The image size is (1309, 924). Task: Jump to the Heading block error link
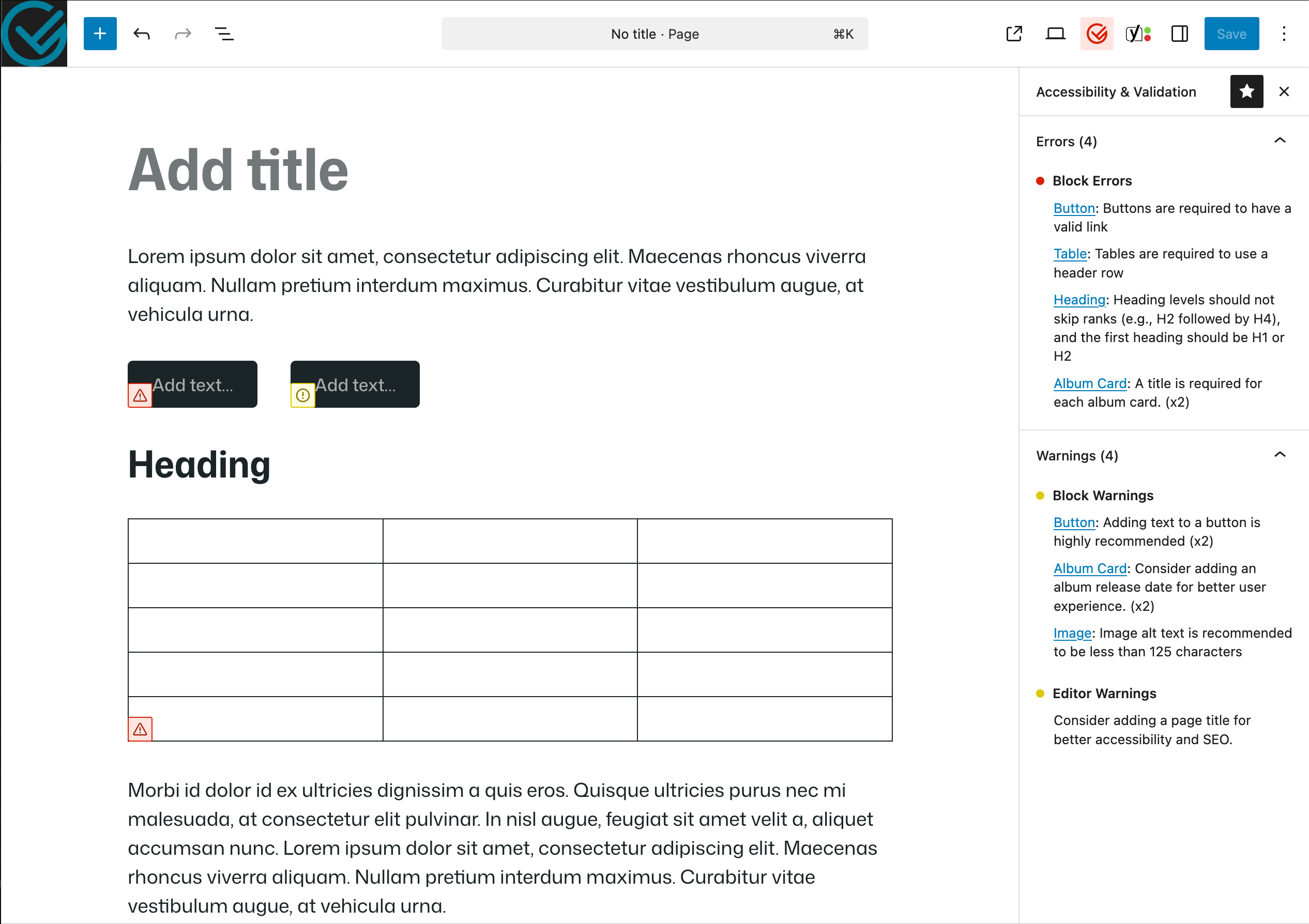pyautogui.click(x=1078, y=300)
